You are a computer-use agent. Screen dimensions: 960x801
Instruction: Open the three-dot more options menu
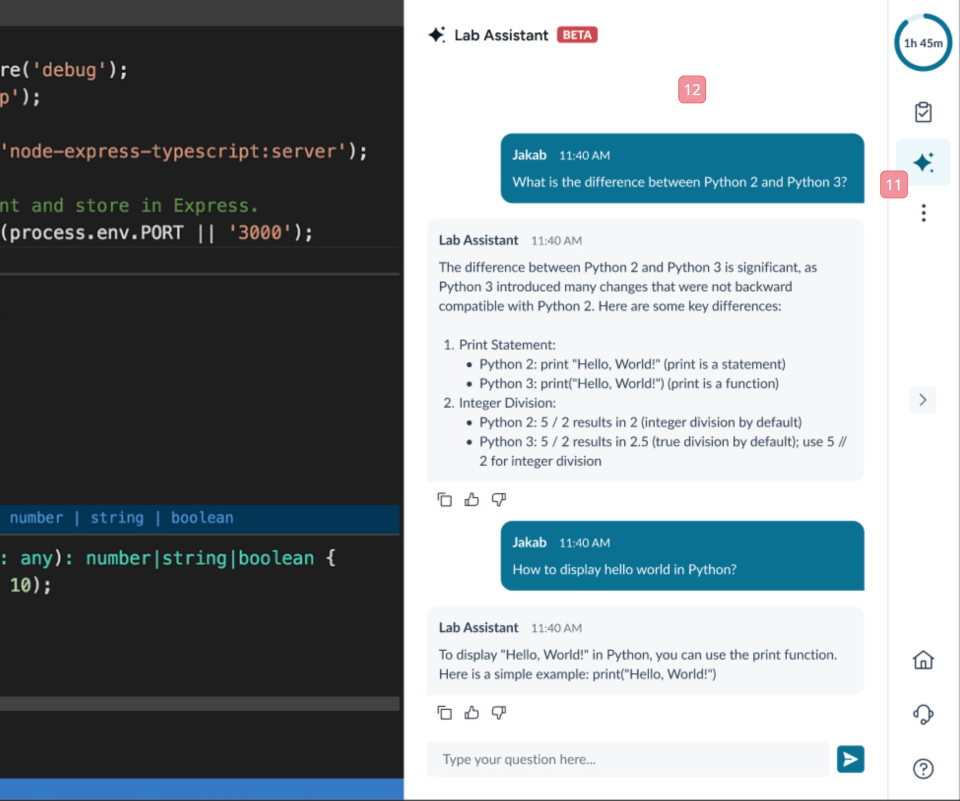click(x=923, y=213)
